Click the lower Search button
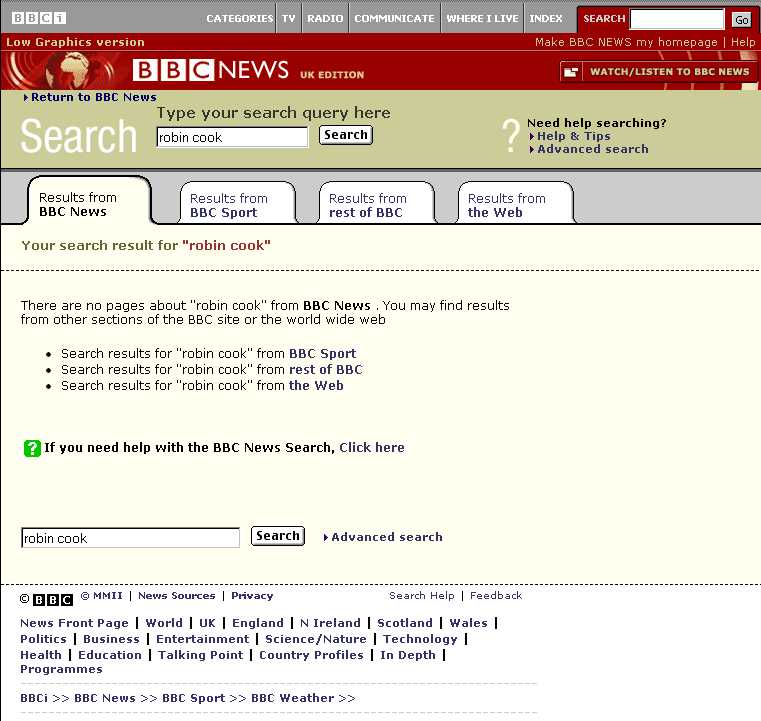The width and height of the screenshot is (761, 721). [278, 536]
